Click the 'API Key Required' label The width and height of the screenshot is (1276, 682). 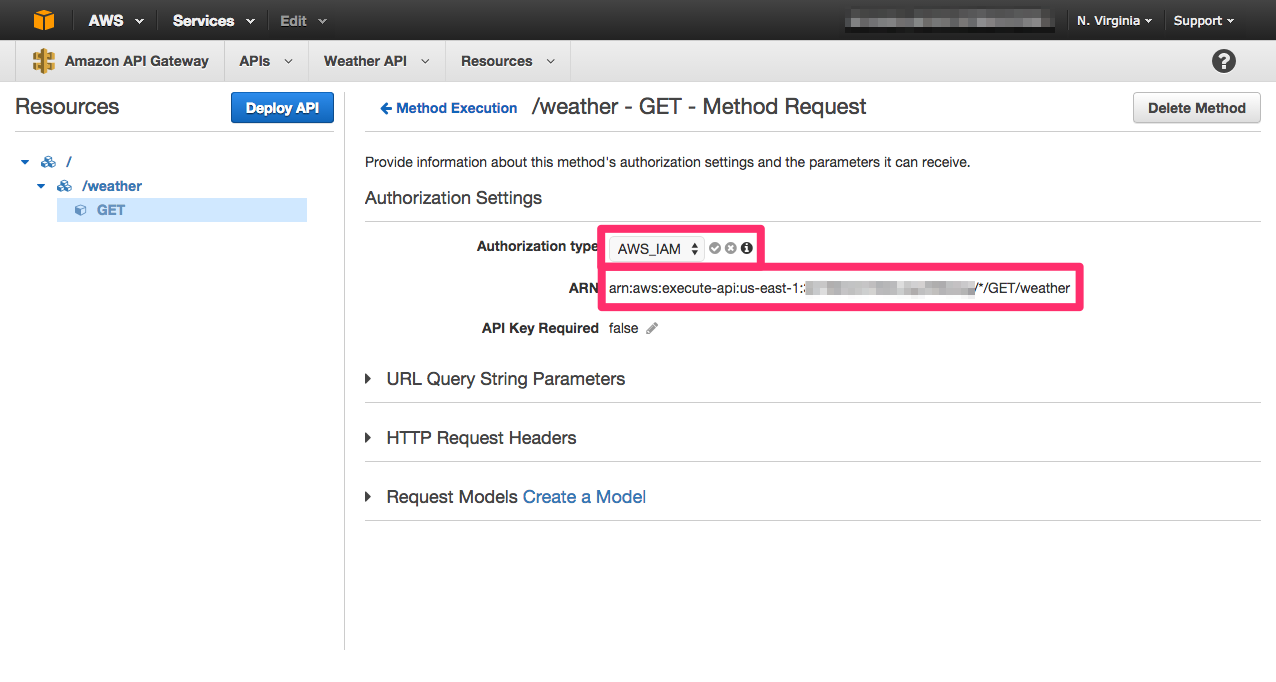pyautogui.click(x=540, y=328)
